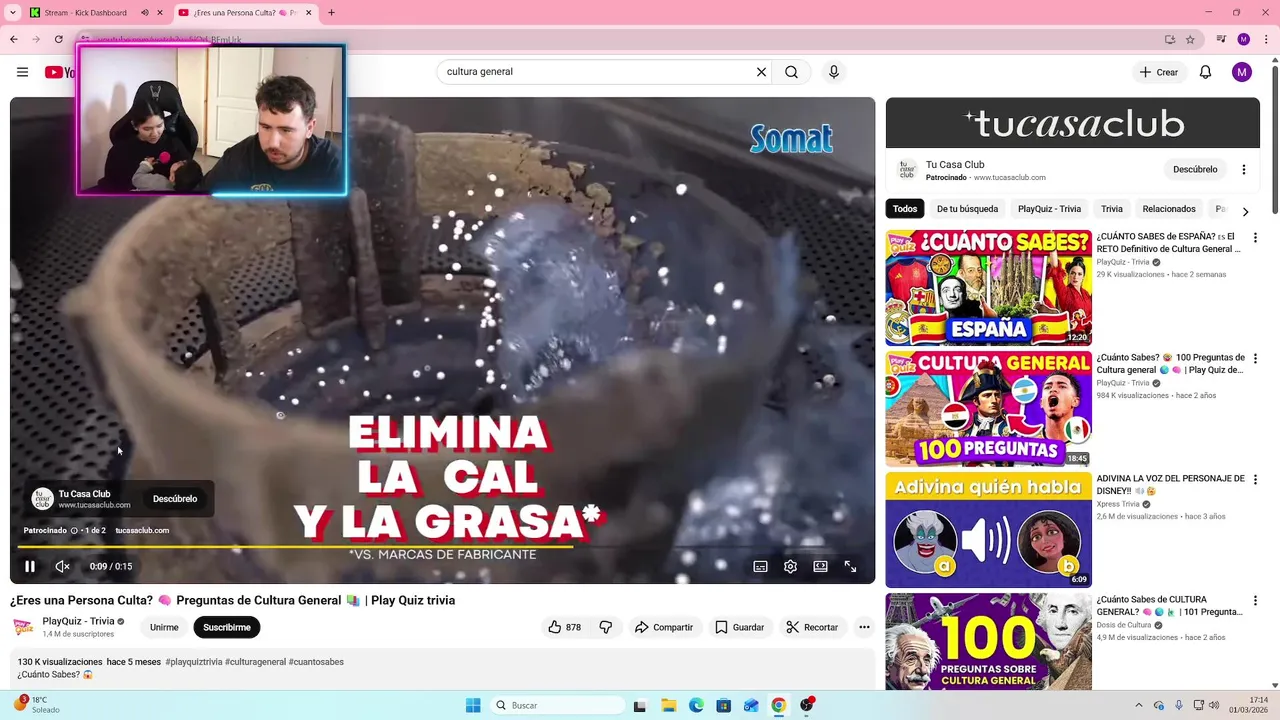Start voice search with microphone
Screen dimensions: 1280x720
[834, 72]
